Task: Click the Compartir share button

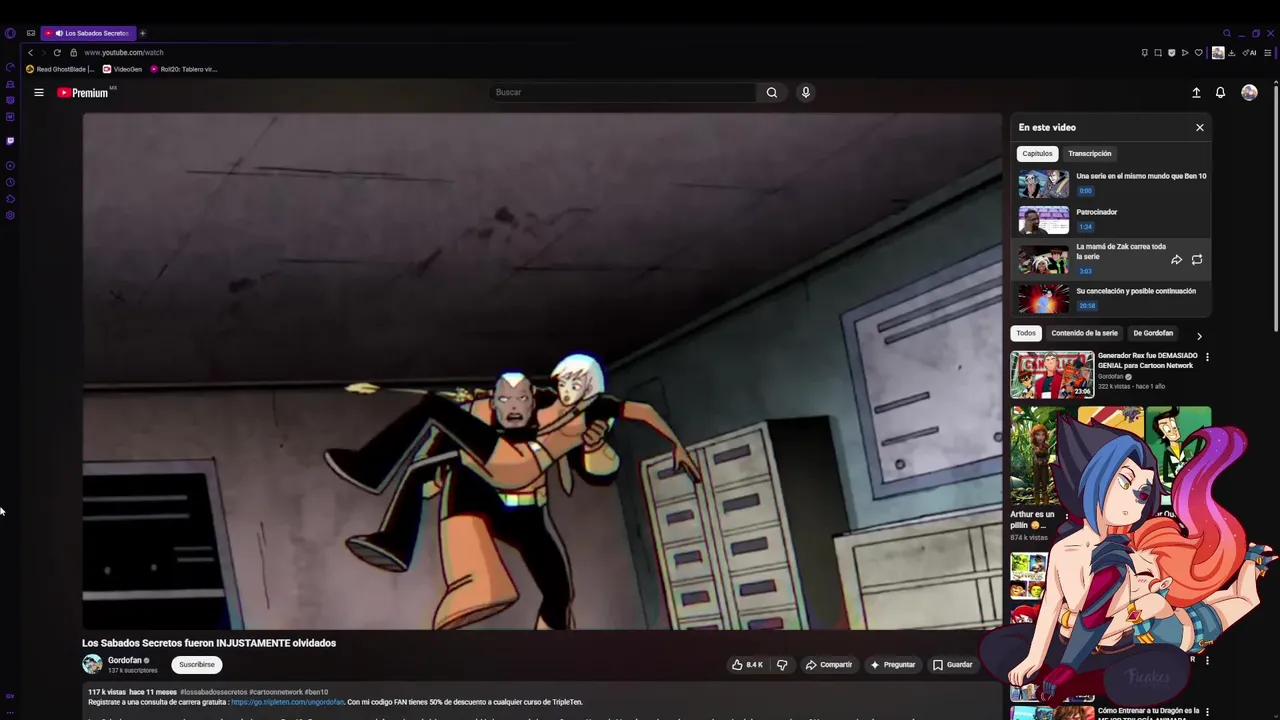Action: coord(829,664)
